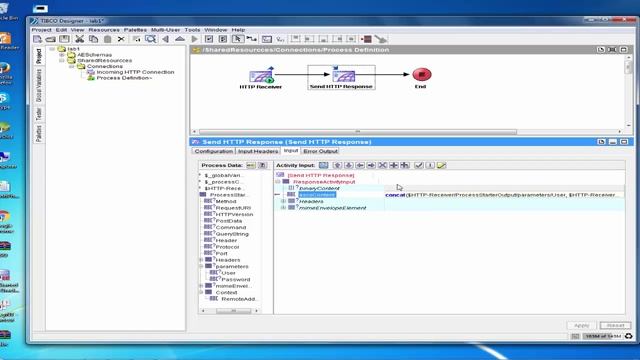Click the Apply button
The width and height of the screenshot is (640, 360).
[582, 326]
